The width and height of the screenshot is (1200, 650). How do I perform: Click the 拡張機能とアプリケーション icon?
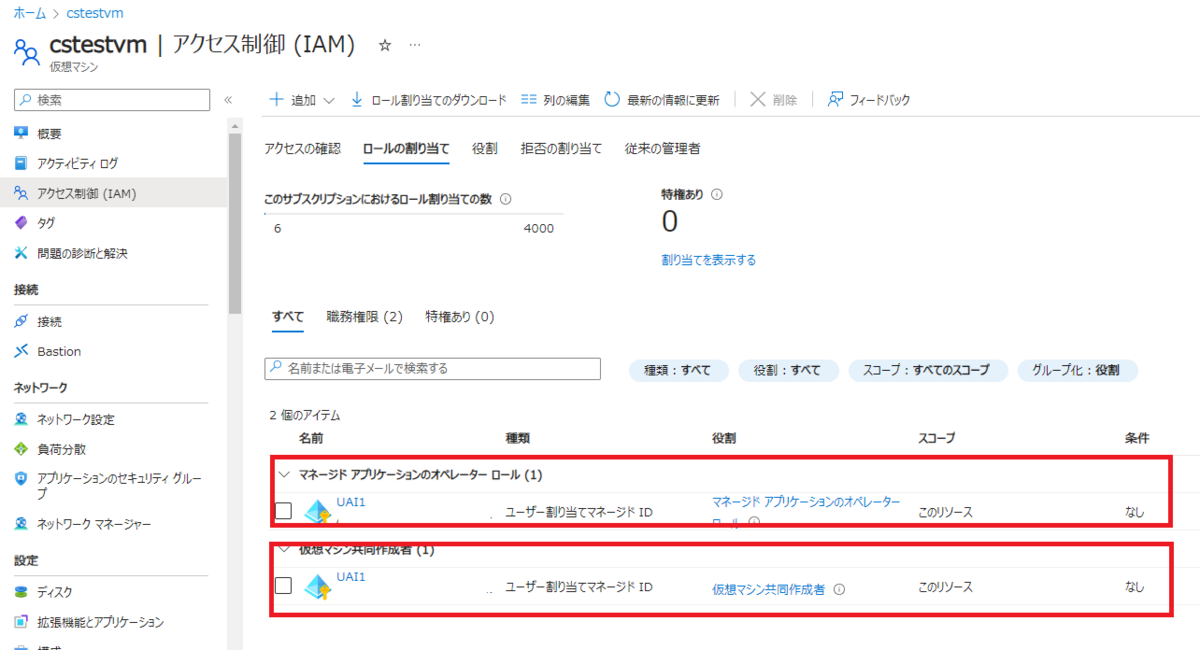click(x=21, y=622)
